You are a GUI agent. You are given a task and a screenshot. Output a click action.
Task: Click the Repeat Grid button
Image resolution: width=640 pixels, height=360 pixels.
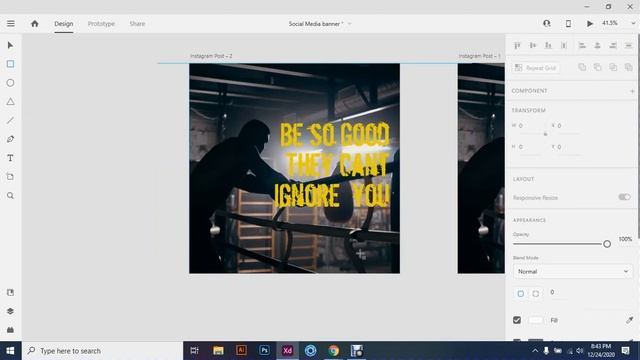point(536,68)
